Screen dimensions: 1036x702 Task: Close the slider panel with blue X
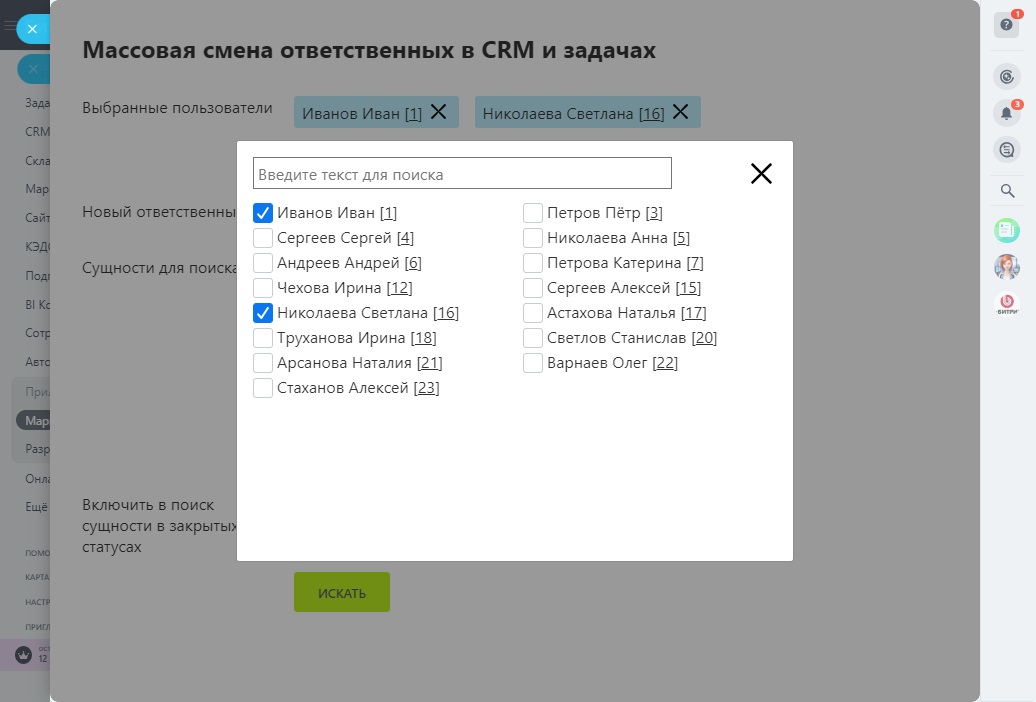[x=32, y=29]
